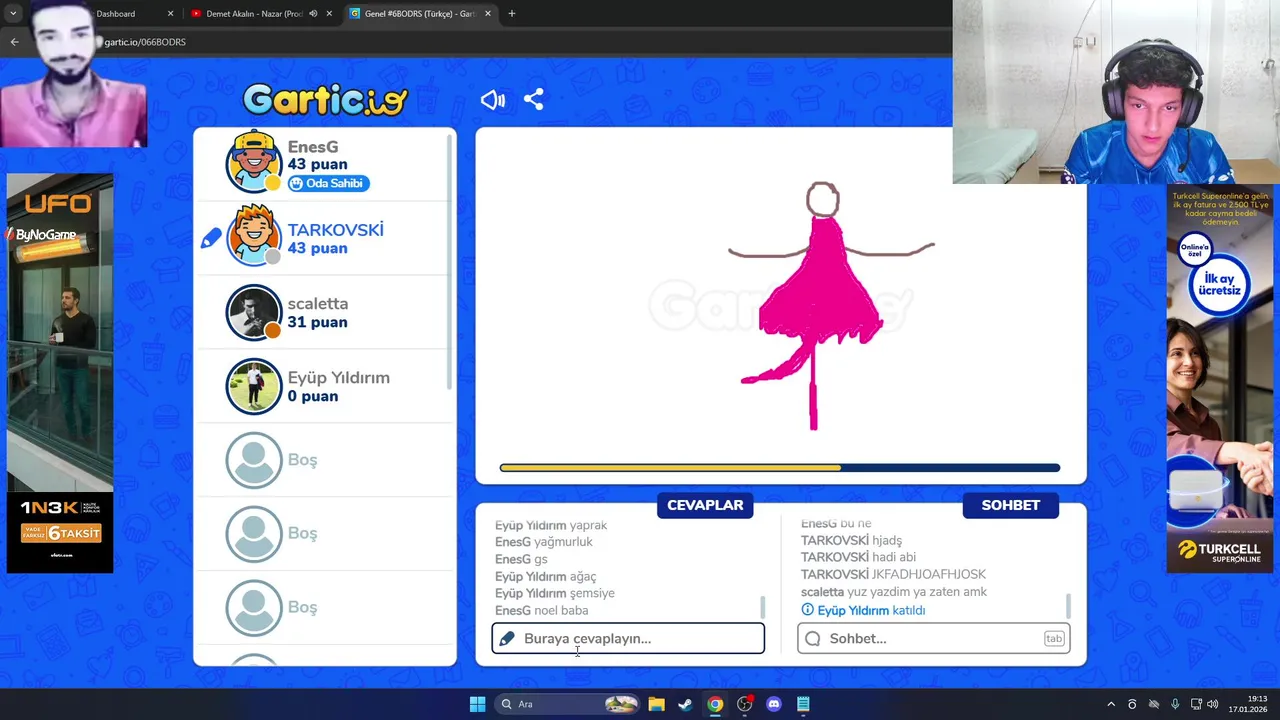Click 'EnesG noel baba' answer line
Screen dimensions: 1280x720
[541, 610]
